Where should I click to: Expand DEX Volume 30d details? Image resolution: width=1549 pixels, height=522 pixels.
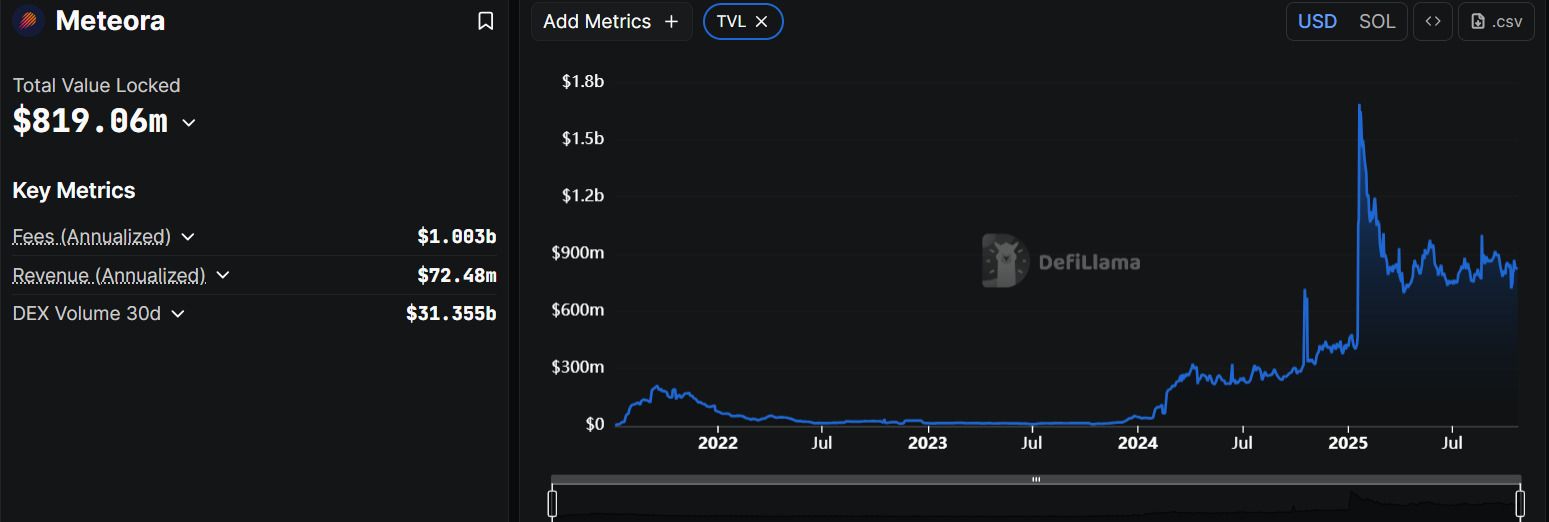(178, 314)
